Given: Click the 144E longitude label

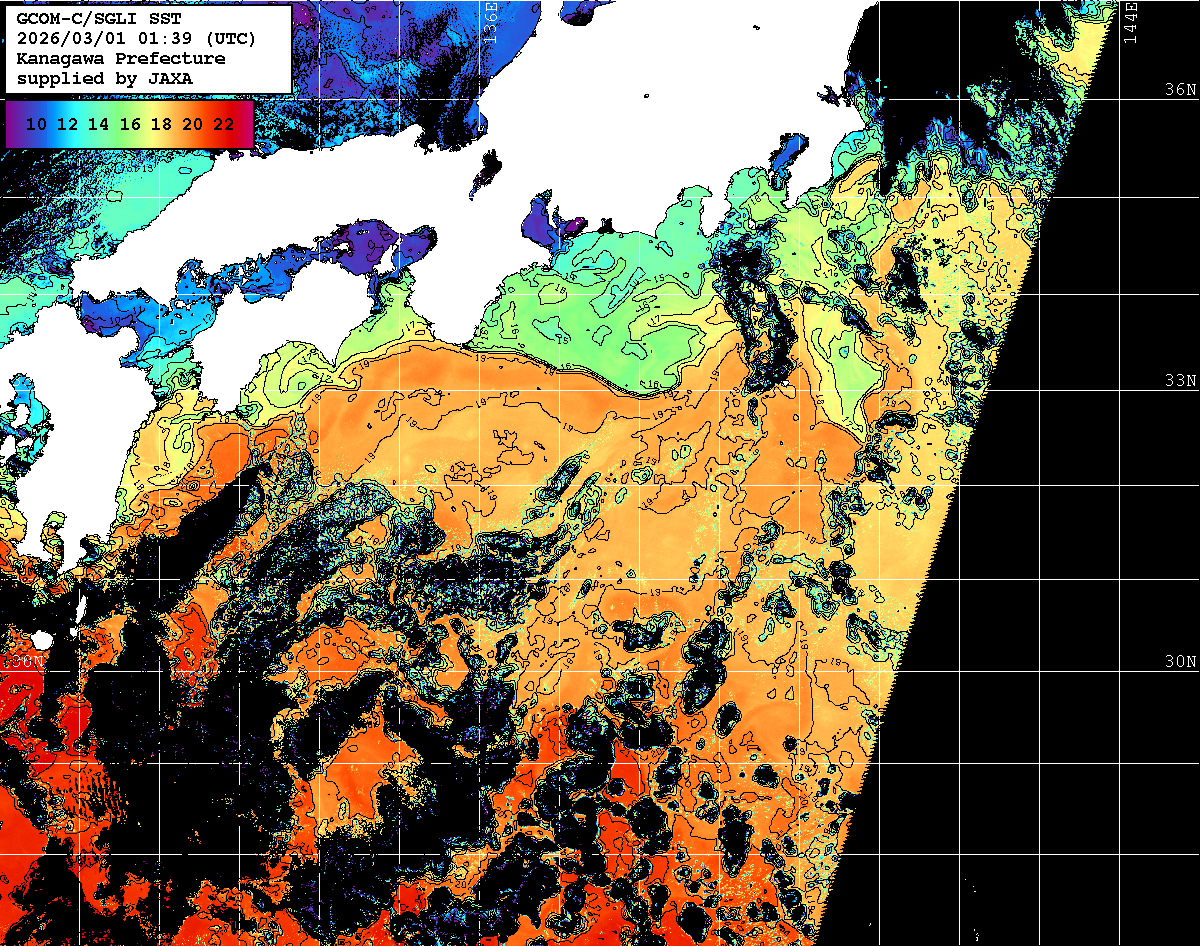Looking at the screenshot, I should (1130, 22).
